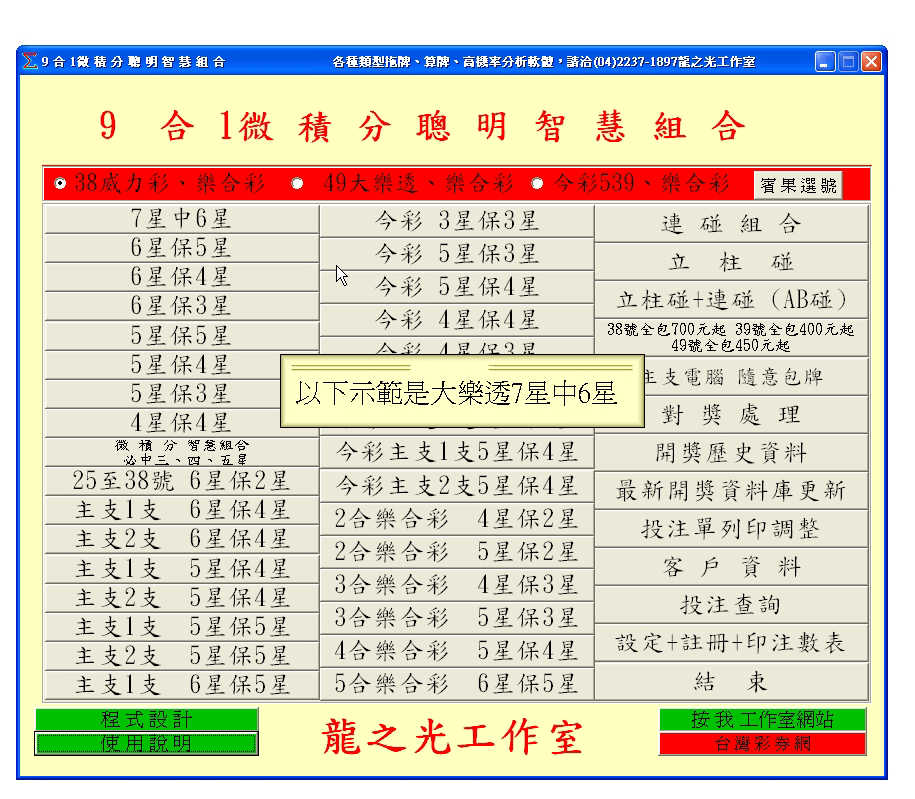Screen dimensions: 915x799
Task: Open the 7星中6星 combination
Action: (181, 219)
